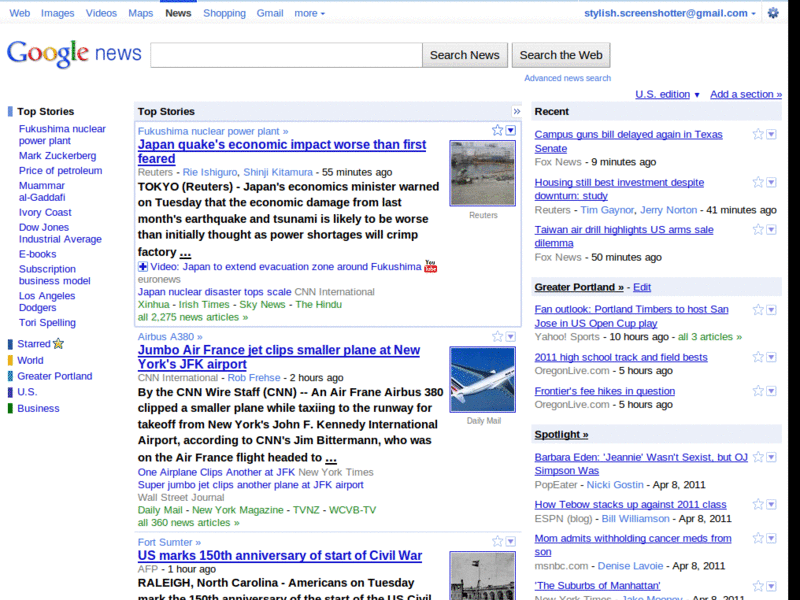Image resolution: width=800 pixels, height=600 pixels.
Task: Open dropdown arrow for Tebow story
Action: [x=771, y=505]
